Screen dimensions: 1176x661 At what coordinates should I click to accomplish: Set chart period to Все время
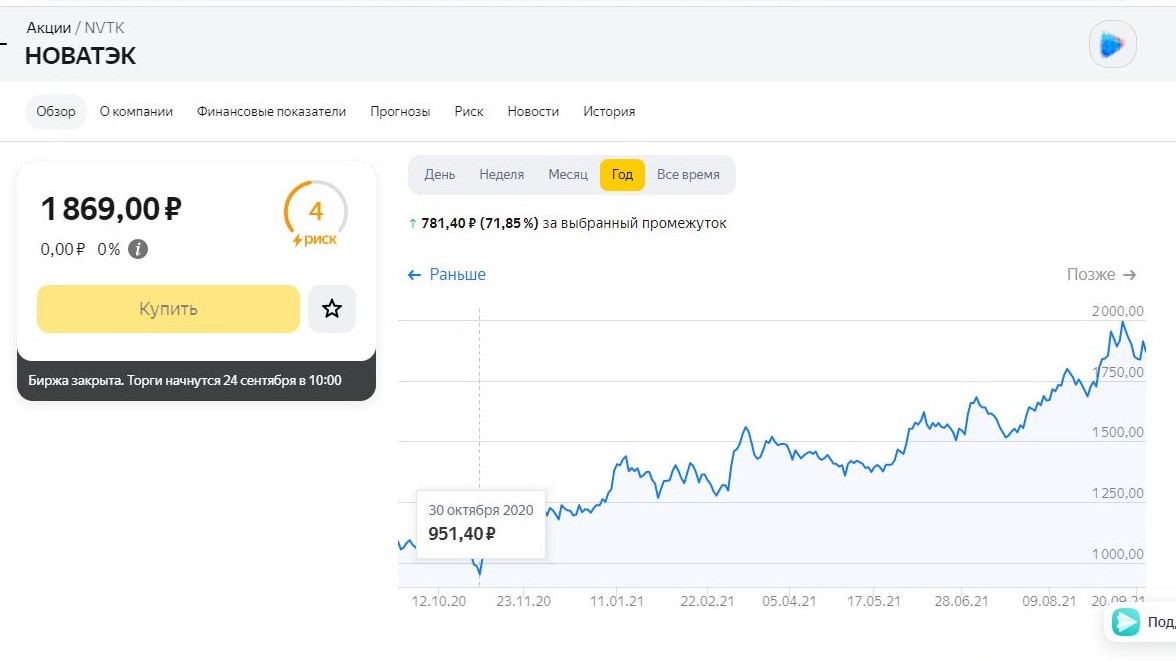pyautogui.click(x=688, y=174)
